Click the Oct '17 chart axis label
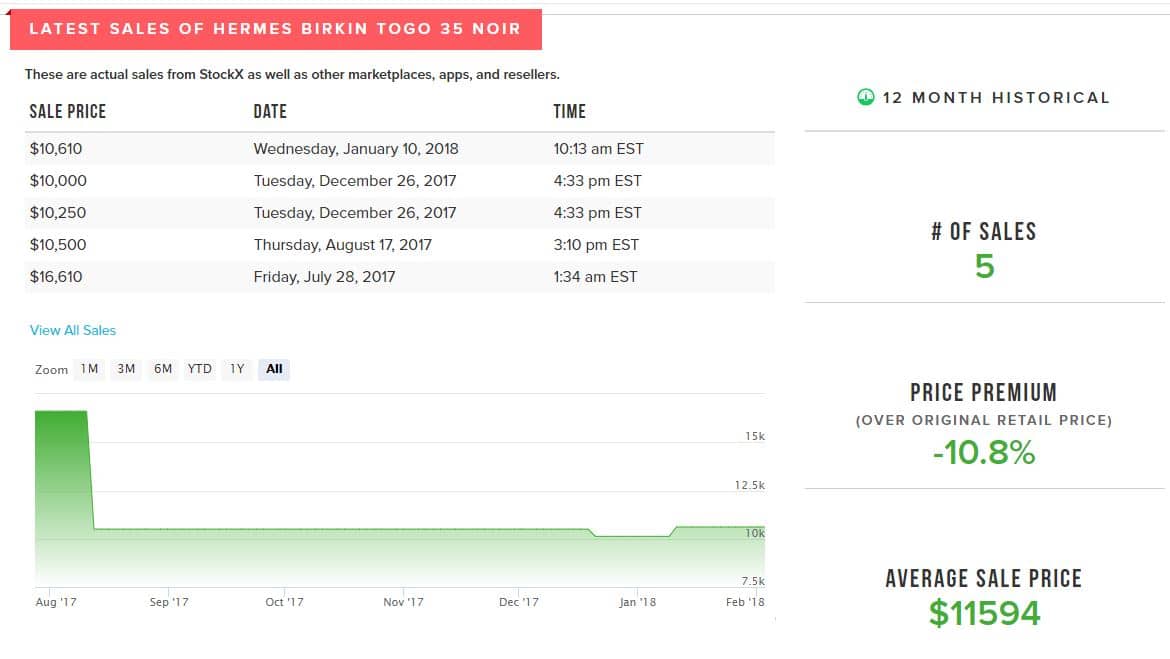 (x=284, y=602)
